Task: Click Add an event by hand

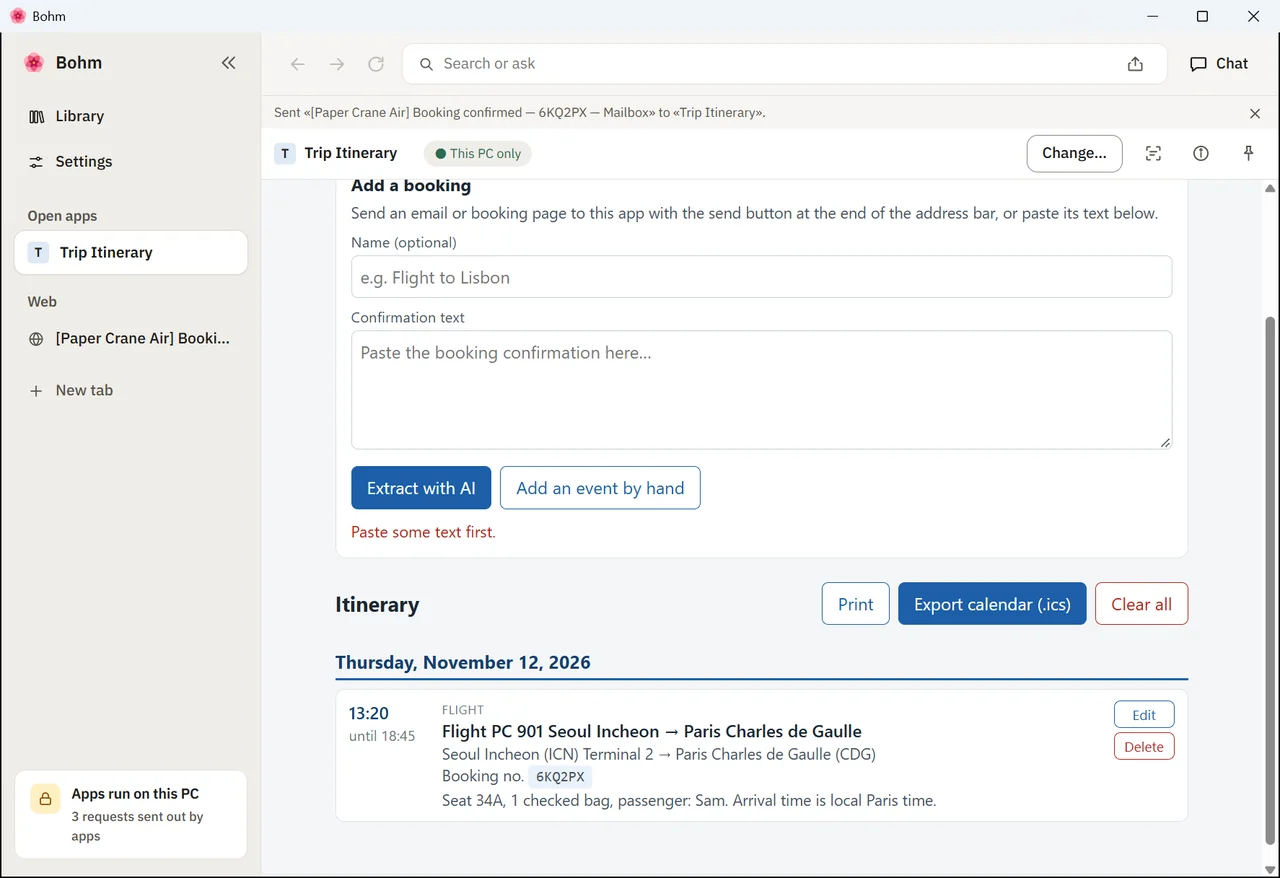Action: tap(600, 488)
